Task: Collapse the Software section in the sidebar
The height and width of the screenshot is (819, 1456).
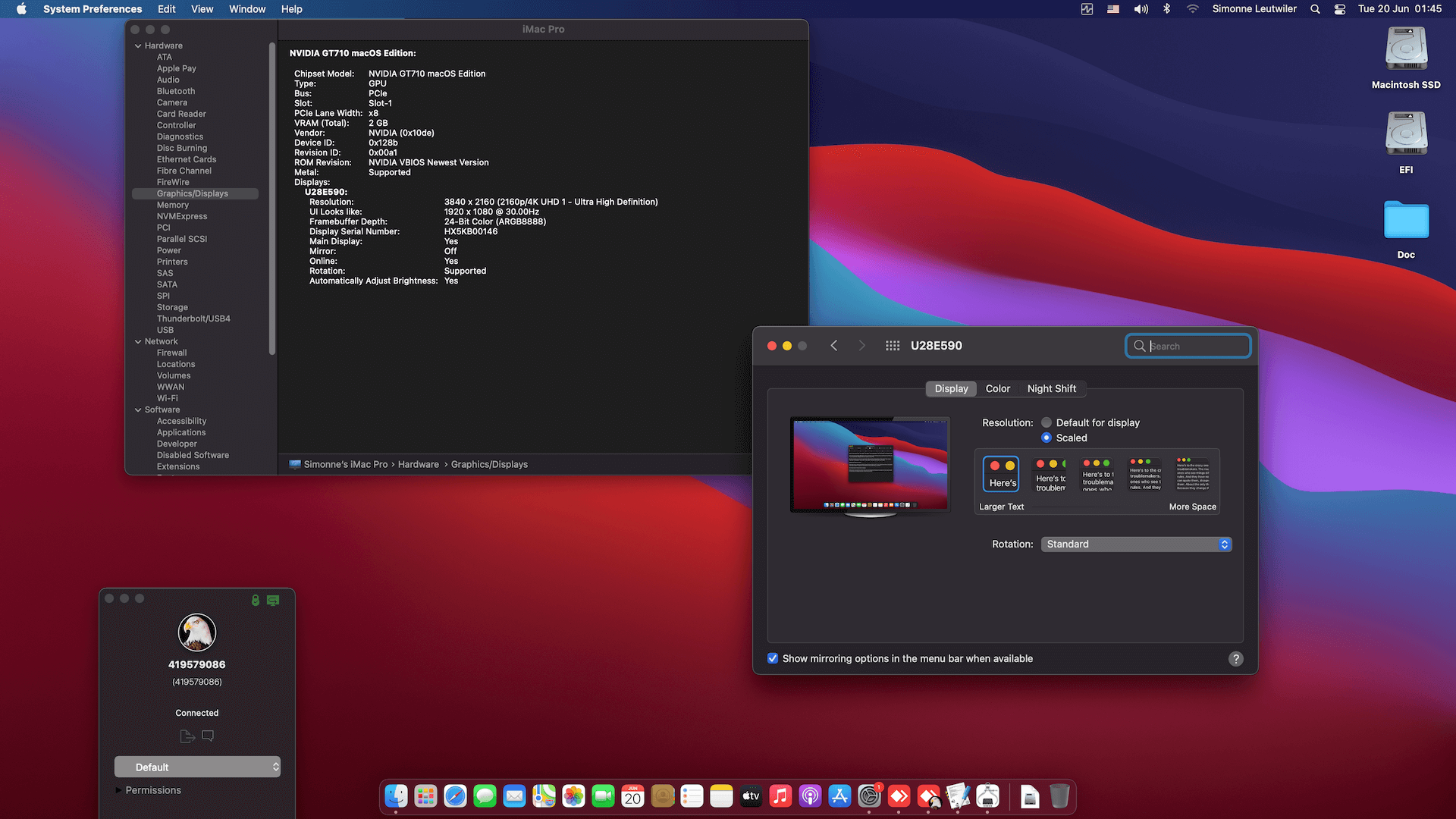Action: point(138,409)
